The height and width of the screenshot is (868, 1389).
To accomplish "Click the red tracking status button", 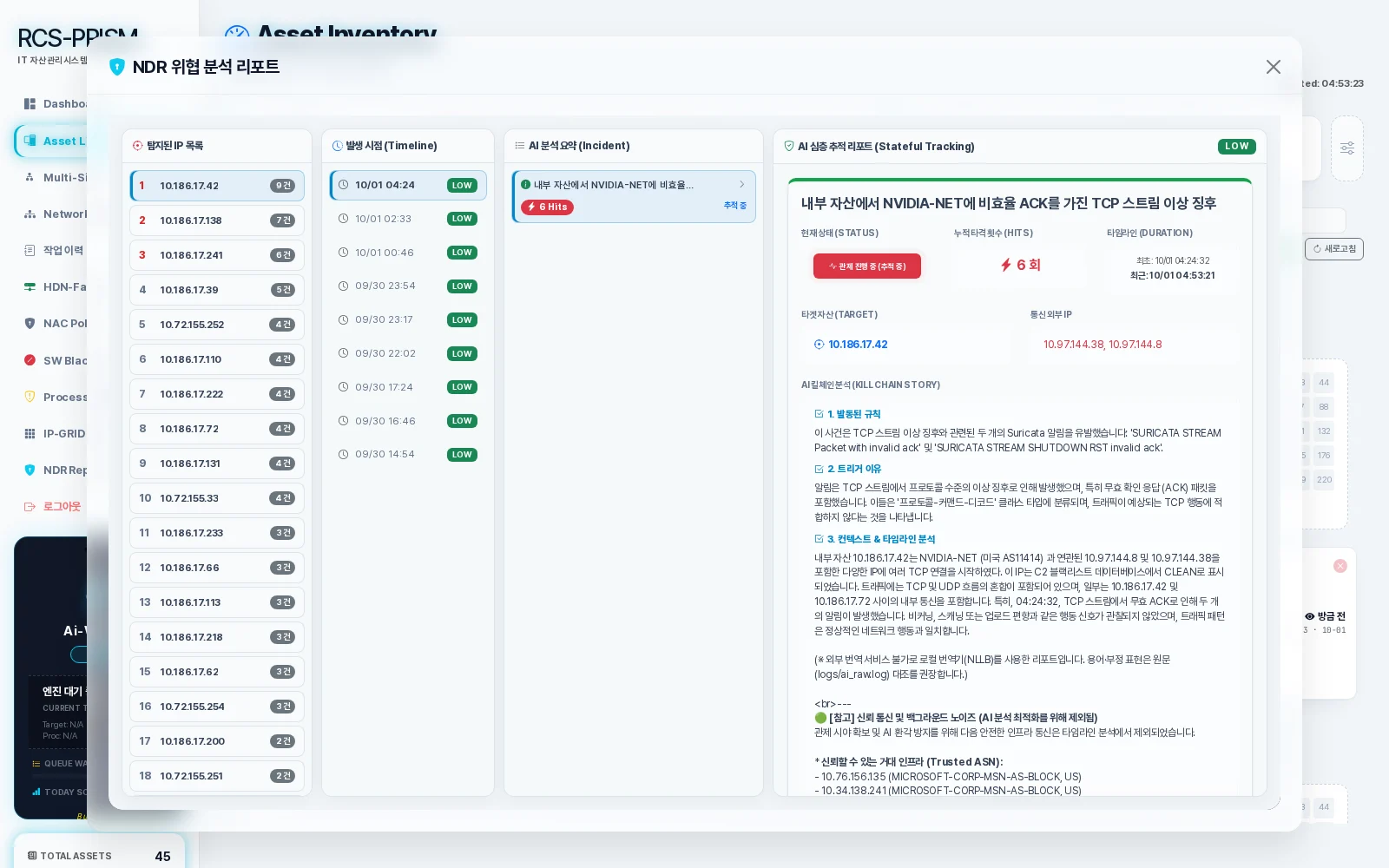I will pyautogui.click(x=866, y=266).
